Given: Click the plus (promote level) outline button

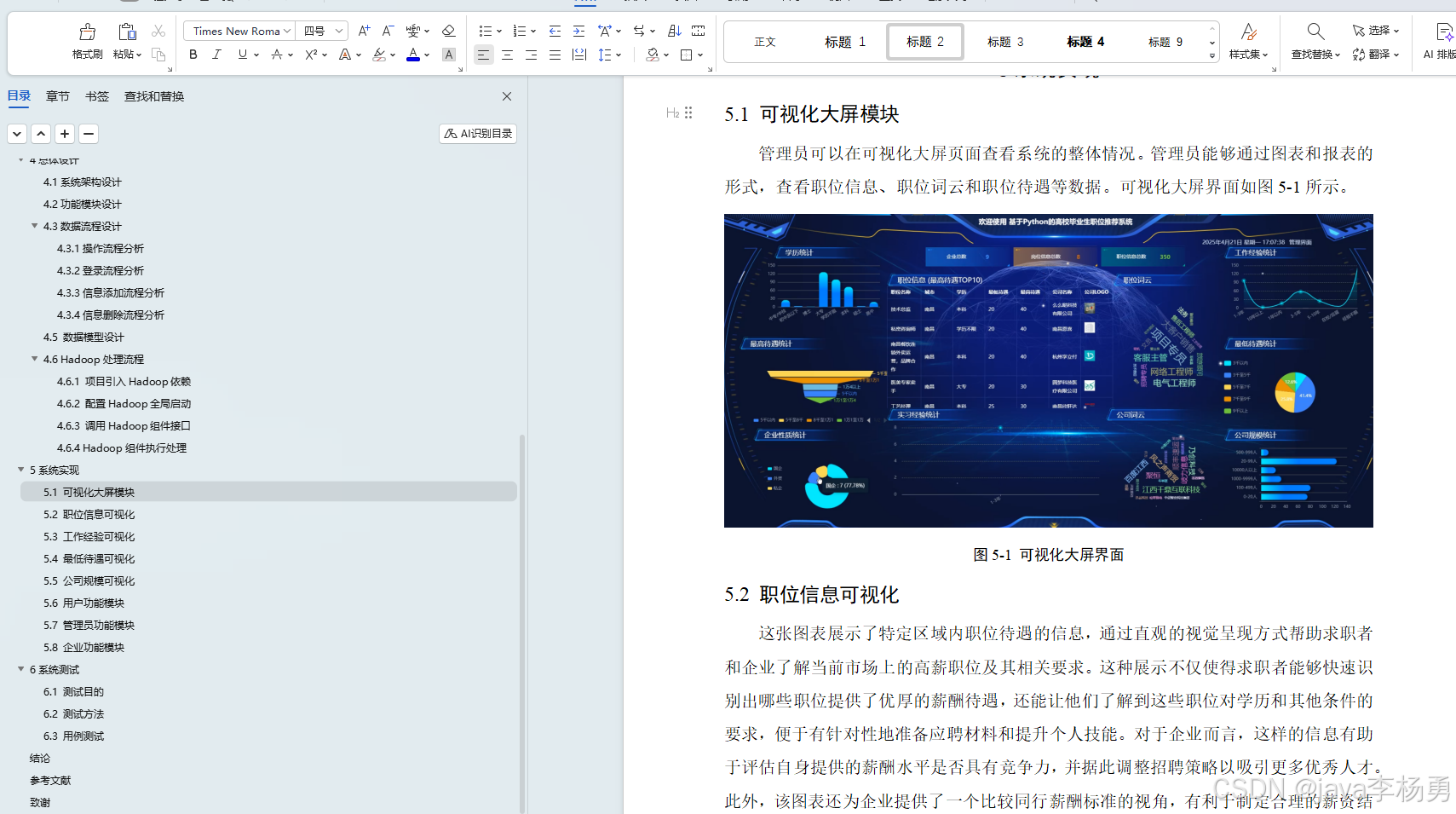Looking at the screenshot, I should [65, 134].
